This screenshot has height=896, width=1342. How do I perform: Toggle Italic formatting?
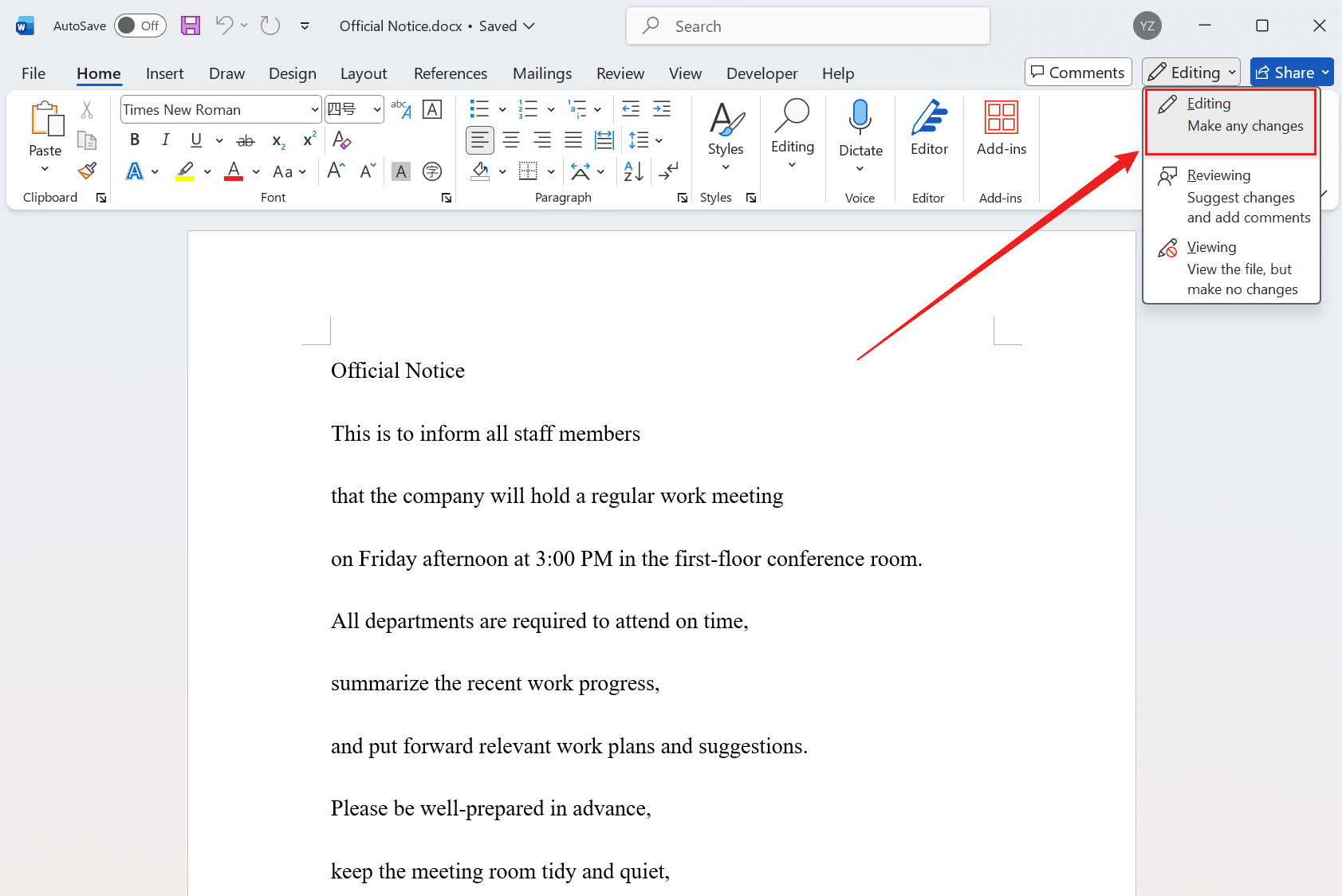[165, 140]
